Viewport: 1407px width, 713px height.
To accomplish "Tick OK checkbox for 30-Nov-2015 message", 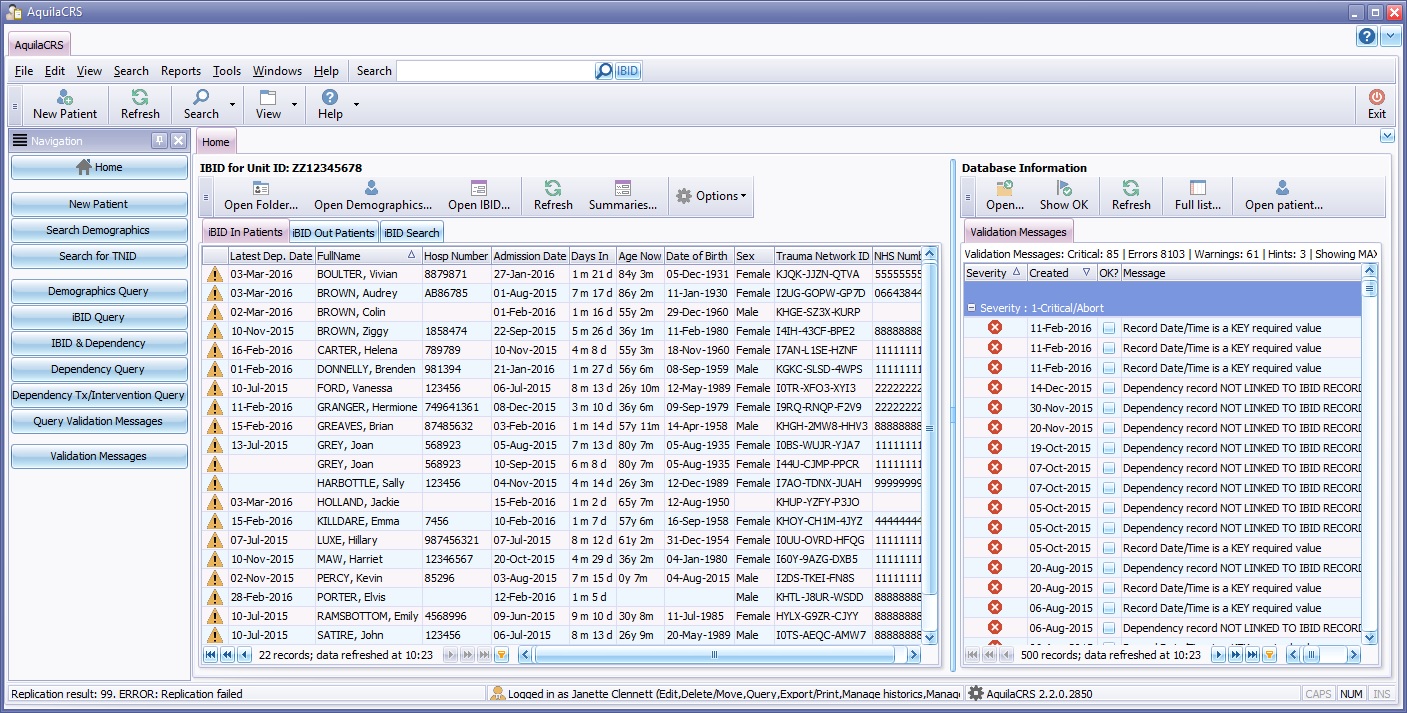I will (x=1109, y=408).
